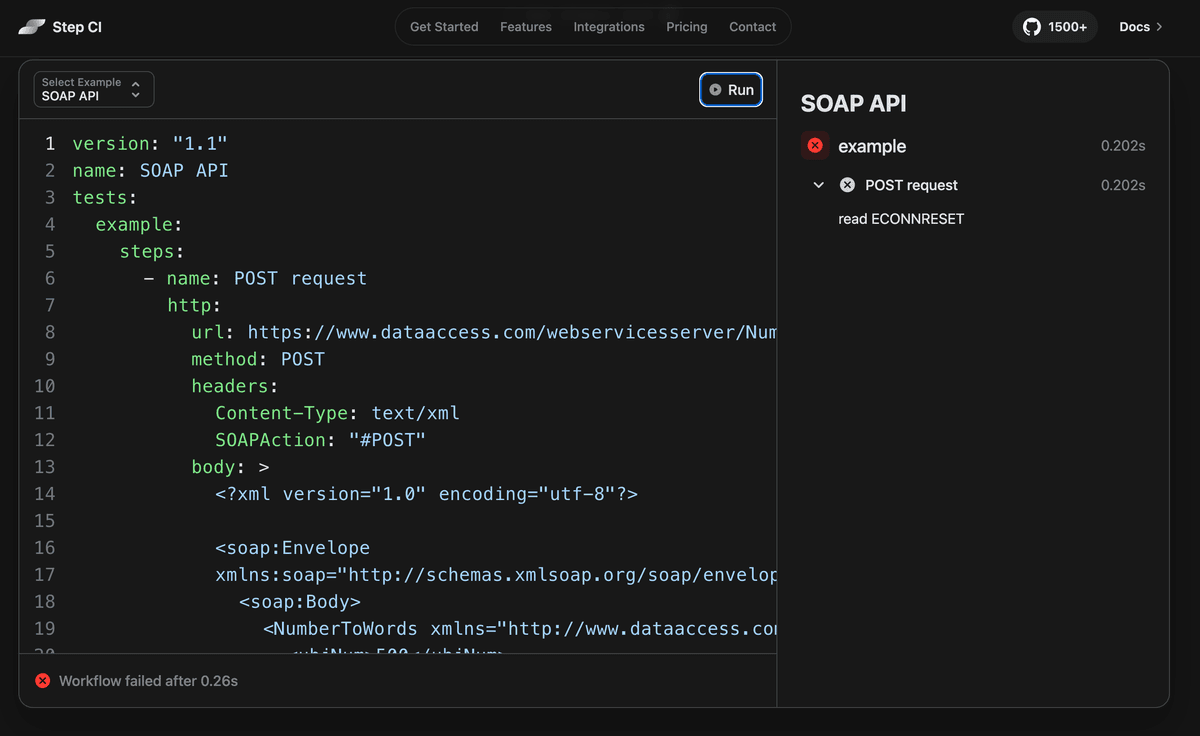The width and height of the screenshot is (1200, 736).
Task: Click the red workflow failed status icon
Action: (43, 681)
